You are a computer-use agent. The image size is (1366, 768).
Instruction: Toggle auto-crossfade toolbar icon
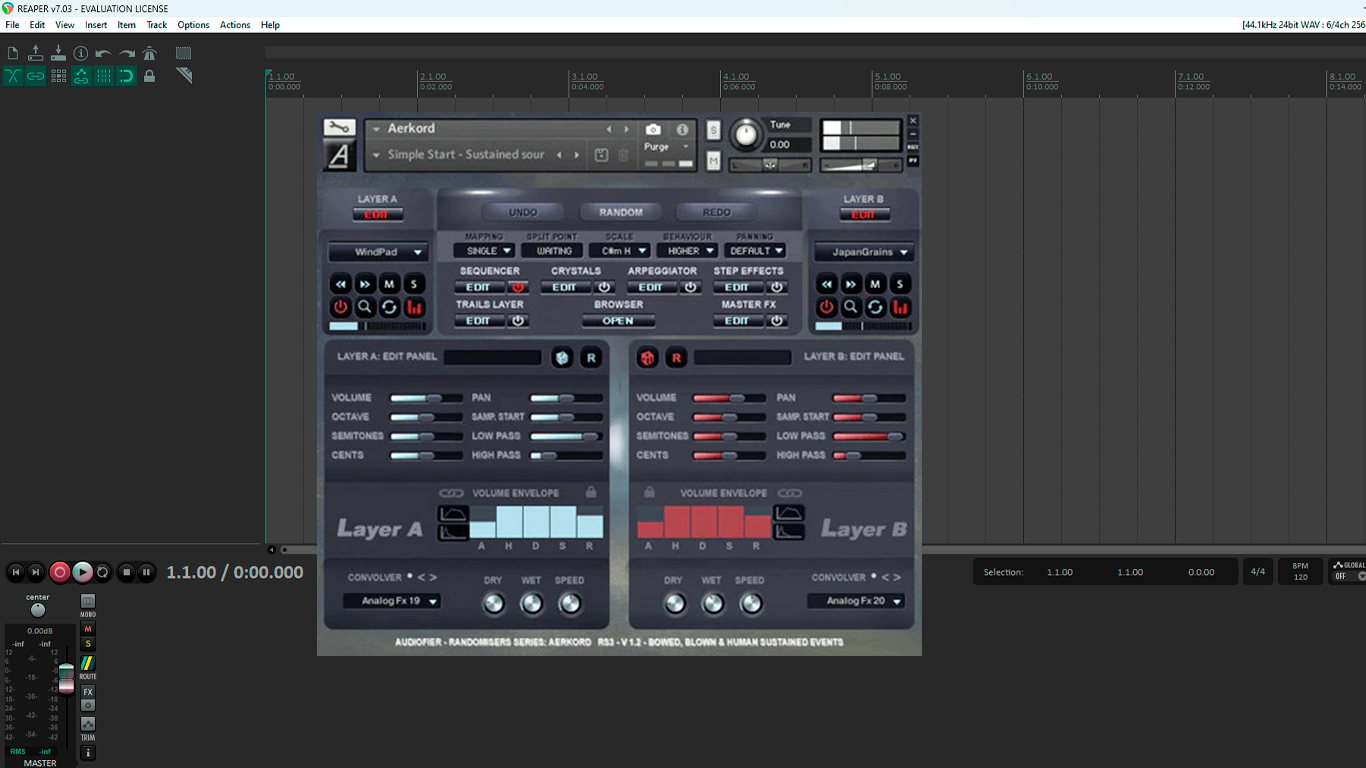(13, 76)
